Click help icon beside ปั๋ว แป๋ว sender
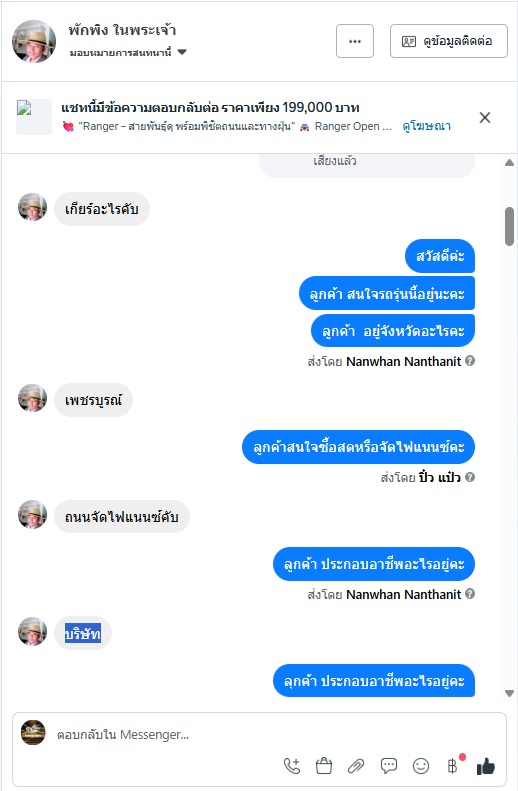 click(x=470, y=477)
